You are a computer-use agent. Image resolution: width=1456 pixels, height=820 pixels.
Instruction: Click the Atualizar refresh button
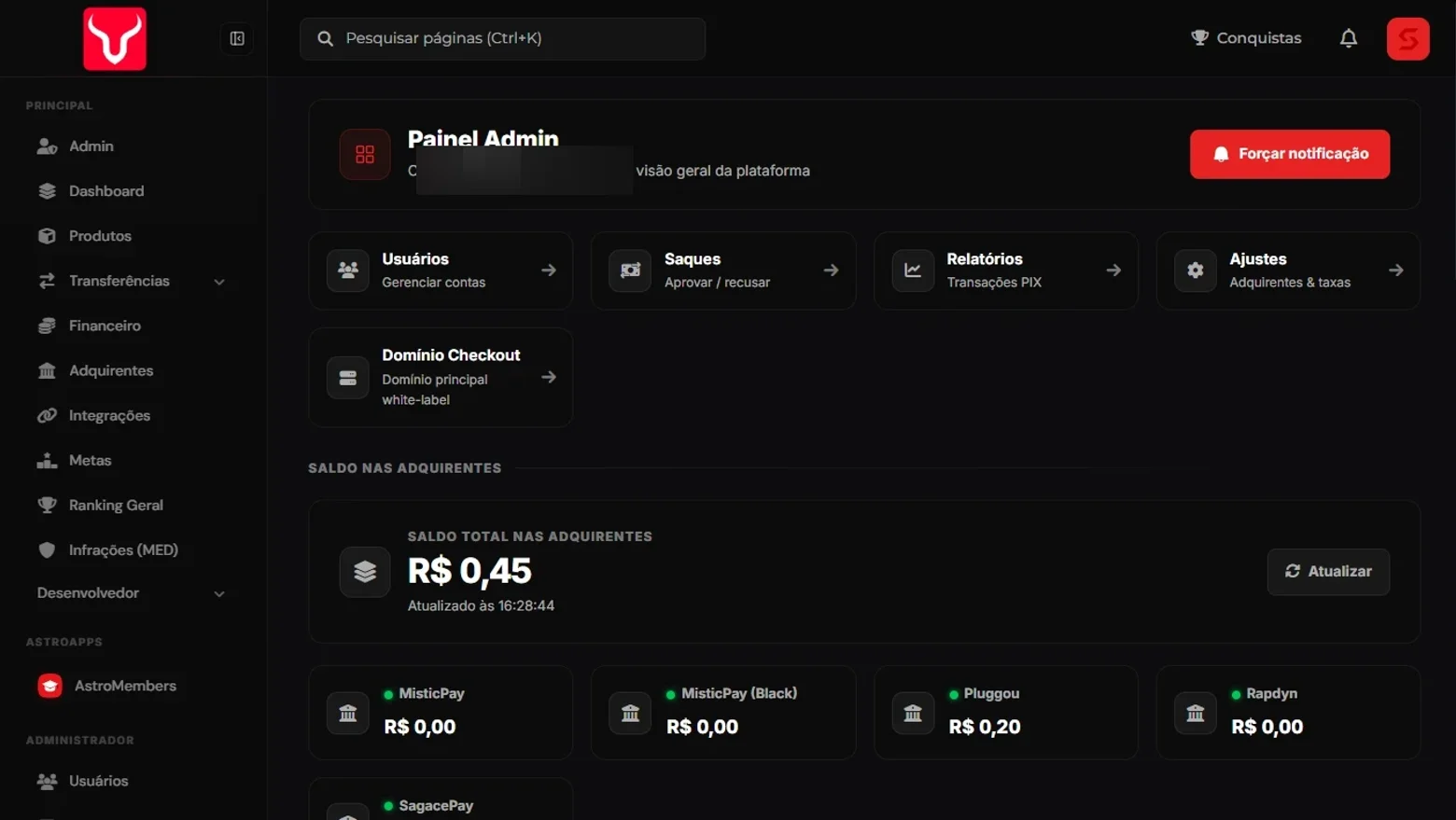(x=1328, y=571)
